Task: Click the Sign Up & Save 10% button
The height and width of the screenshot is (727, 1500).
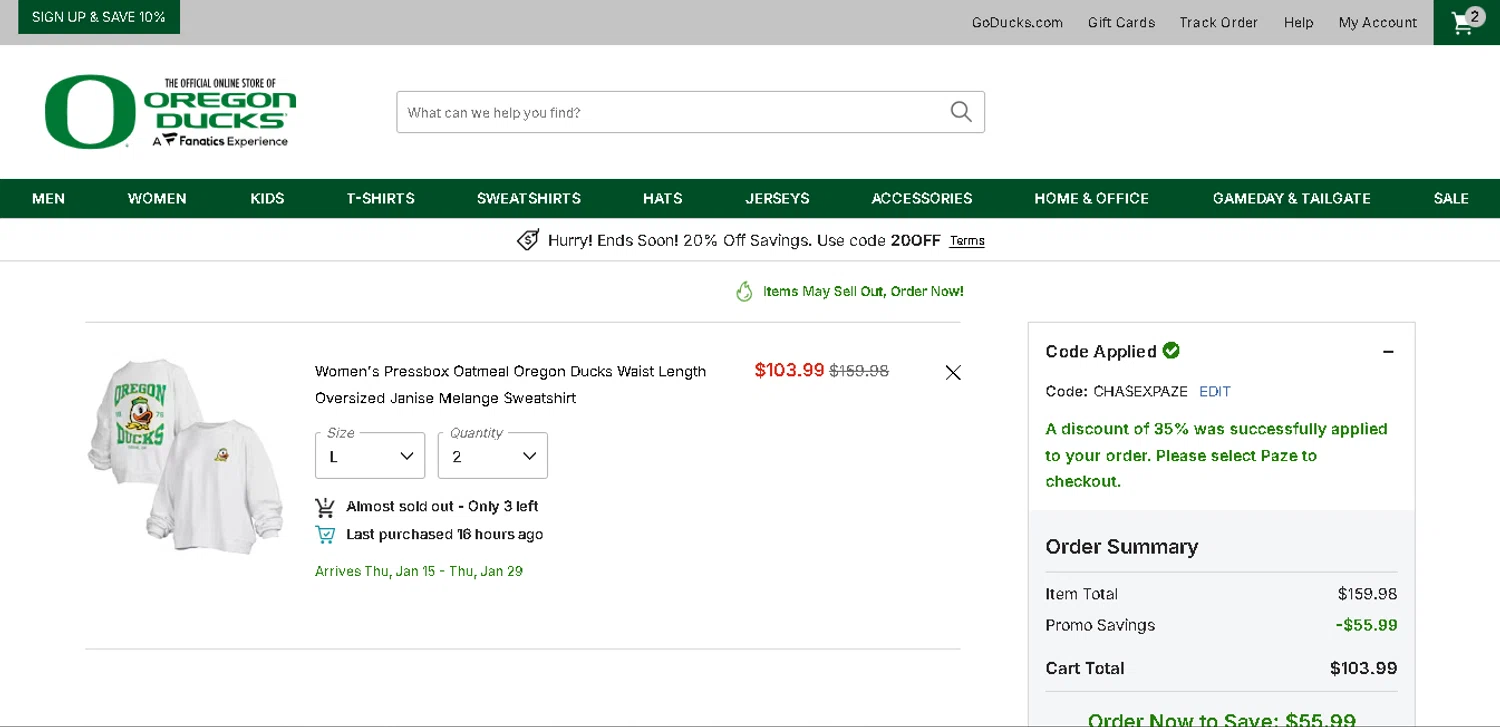Action: pos(99,17)
